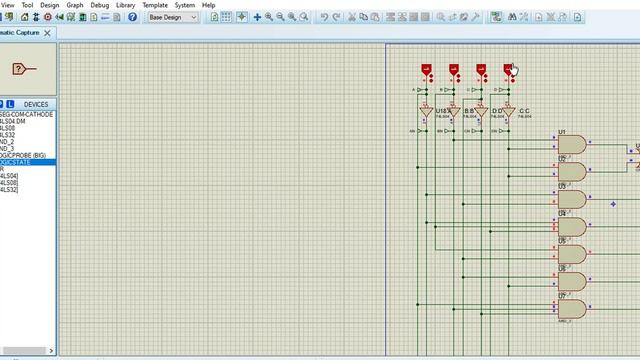Click the Exit to Parent Sheet icon

562,17
